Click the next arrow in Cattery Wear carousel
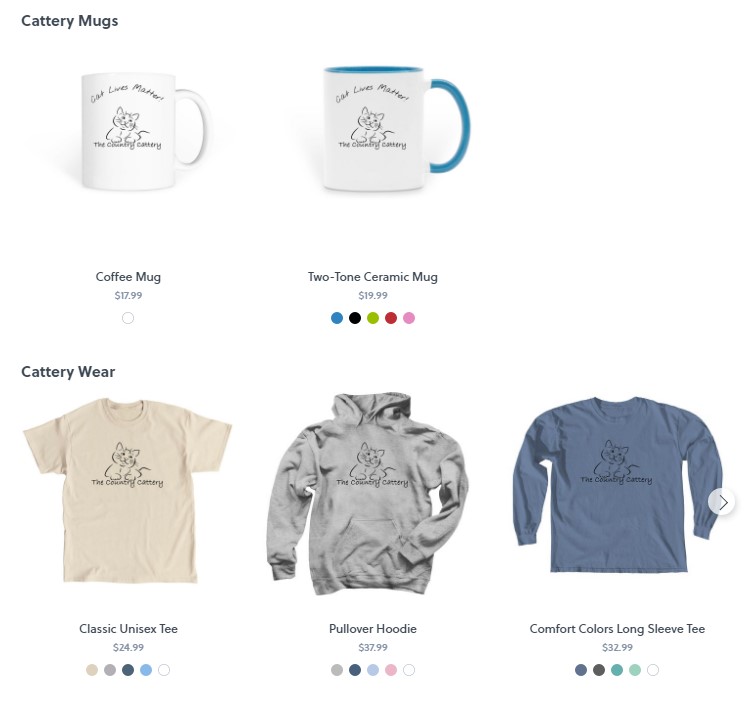 pos(721,502)
